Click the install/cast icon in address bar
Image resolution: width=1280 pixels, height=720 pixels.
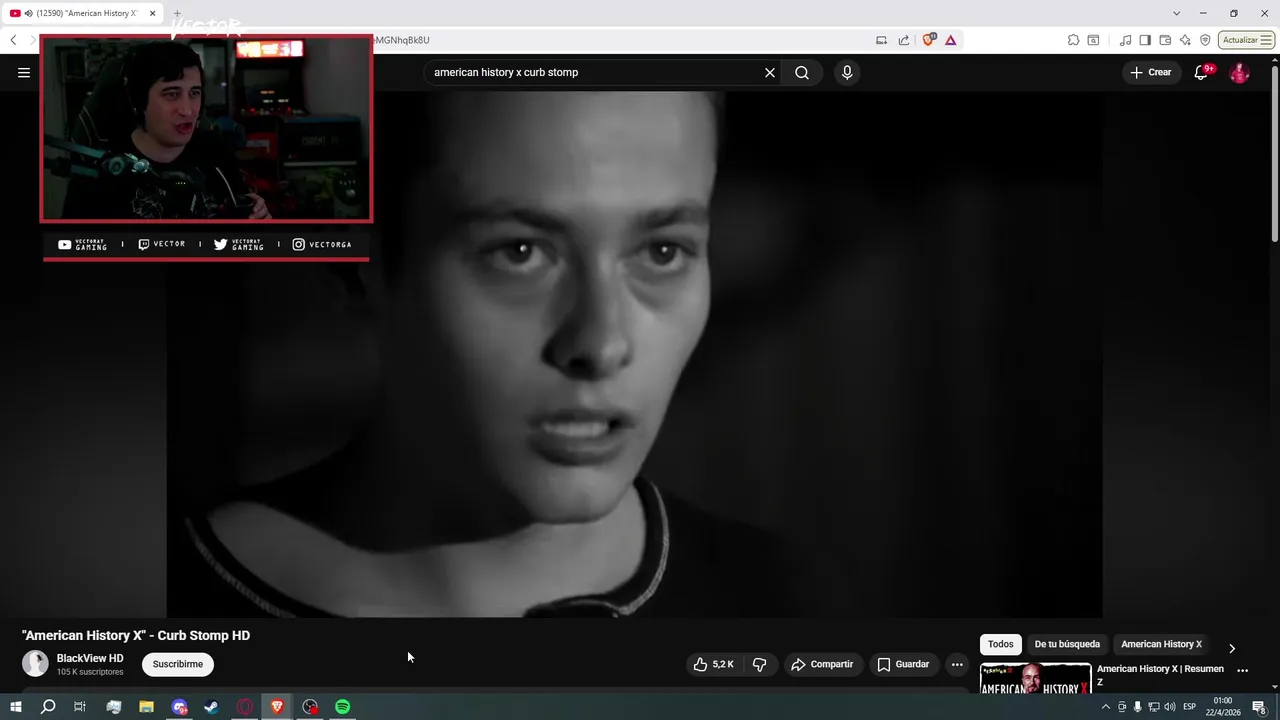(x=881, y=40)
